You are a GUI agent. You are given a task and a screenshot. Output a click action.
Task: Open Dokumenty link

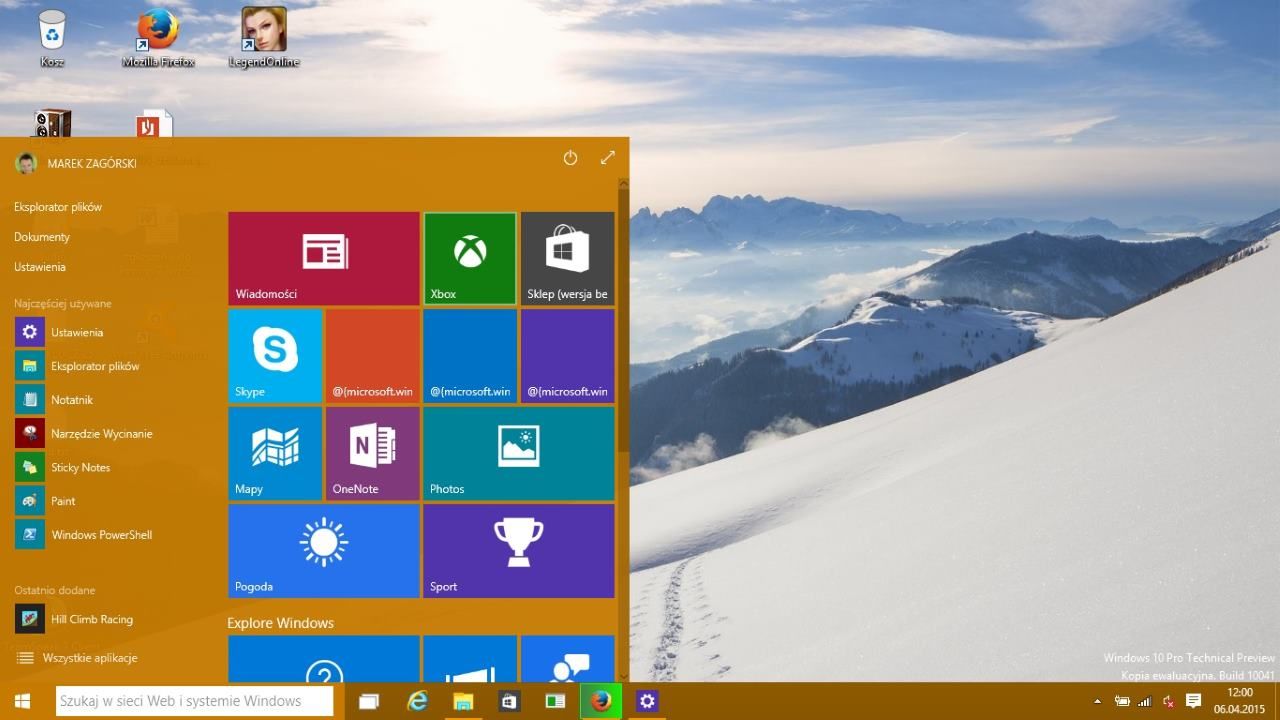(x=42, y=237)
